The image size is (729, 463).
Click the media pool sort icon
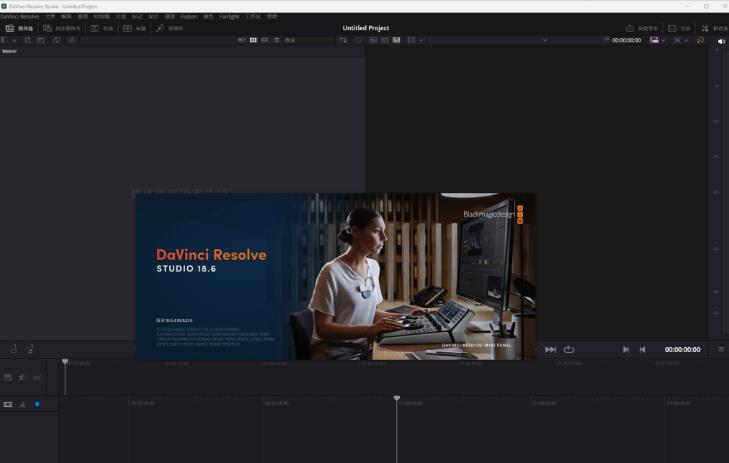pos(343,40)
